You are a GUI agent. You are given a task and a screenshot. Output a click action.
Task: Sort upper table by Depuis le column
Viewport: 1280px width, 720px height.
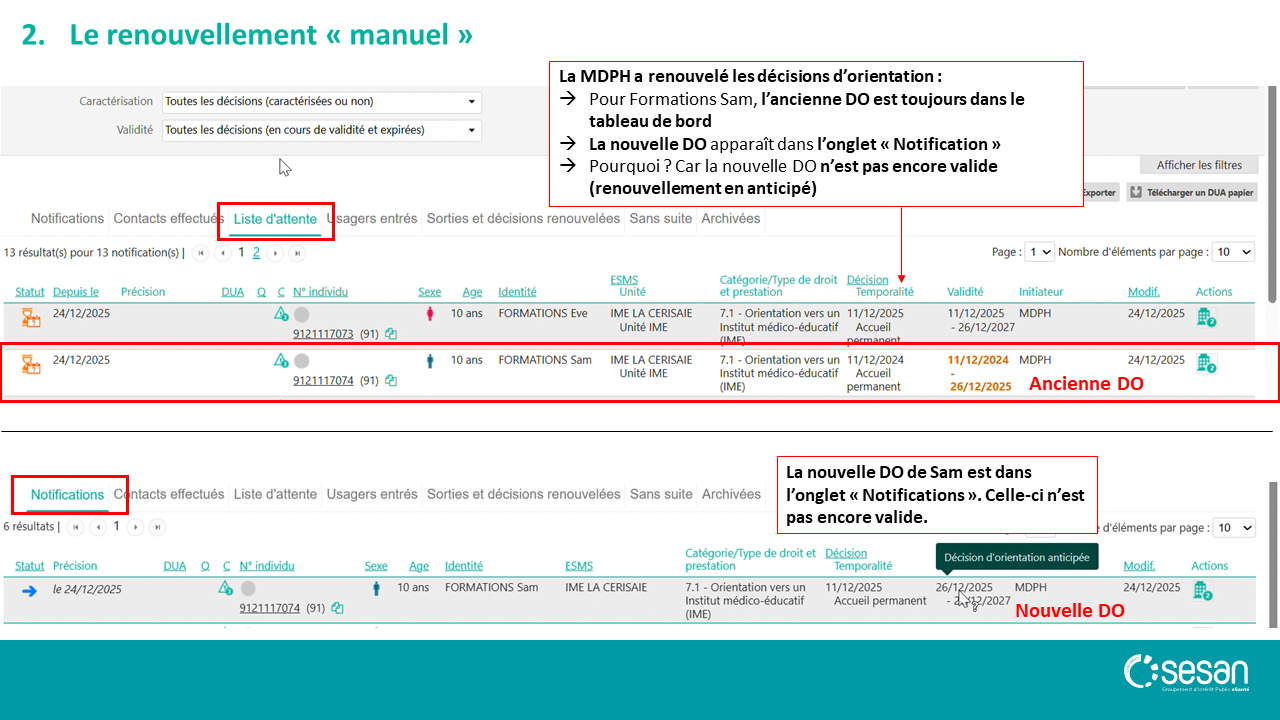76,292
